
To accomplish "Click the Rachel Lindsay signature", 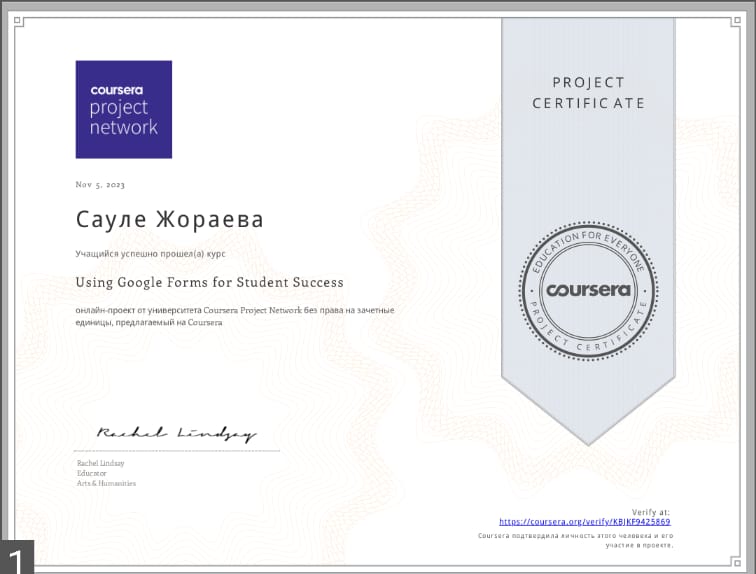I will point(176,434).
